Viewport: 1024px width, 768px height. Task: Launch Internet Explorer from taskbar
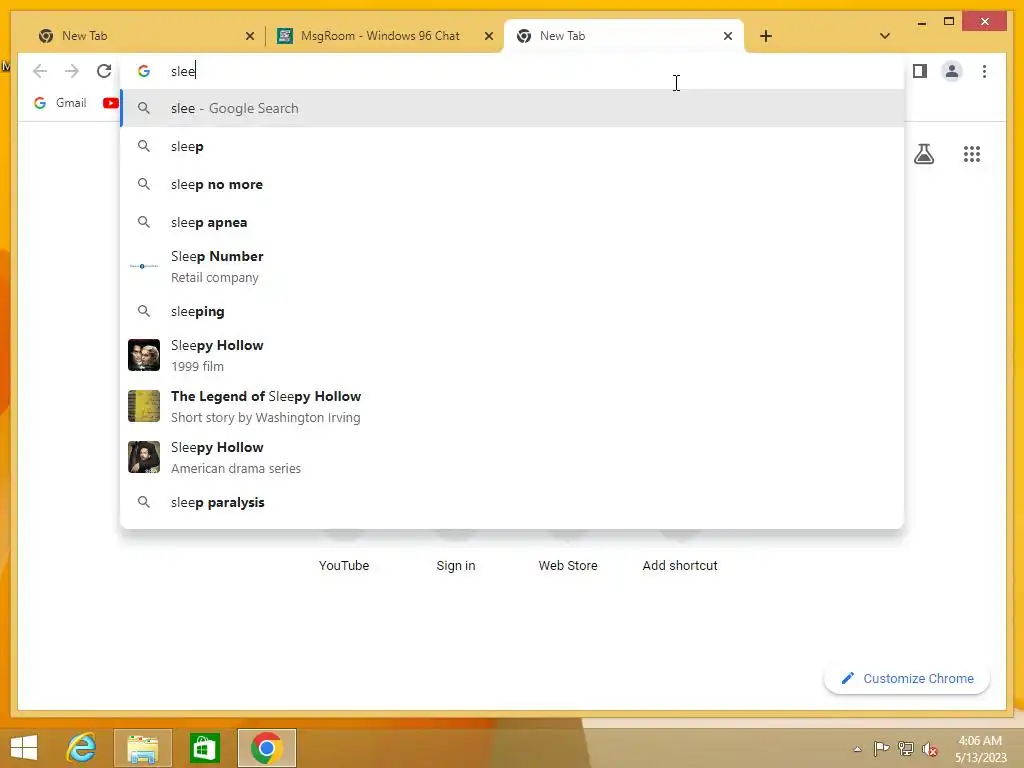(x=82, y=748)
